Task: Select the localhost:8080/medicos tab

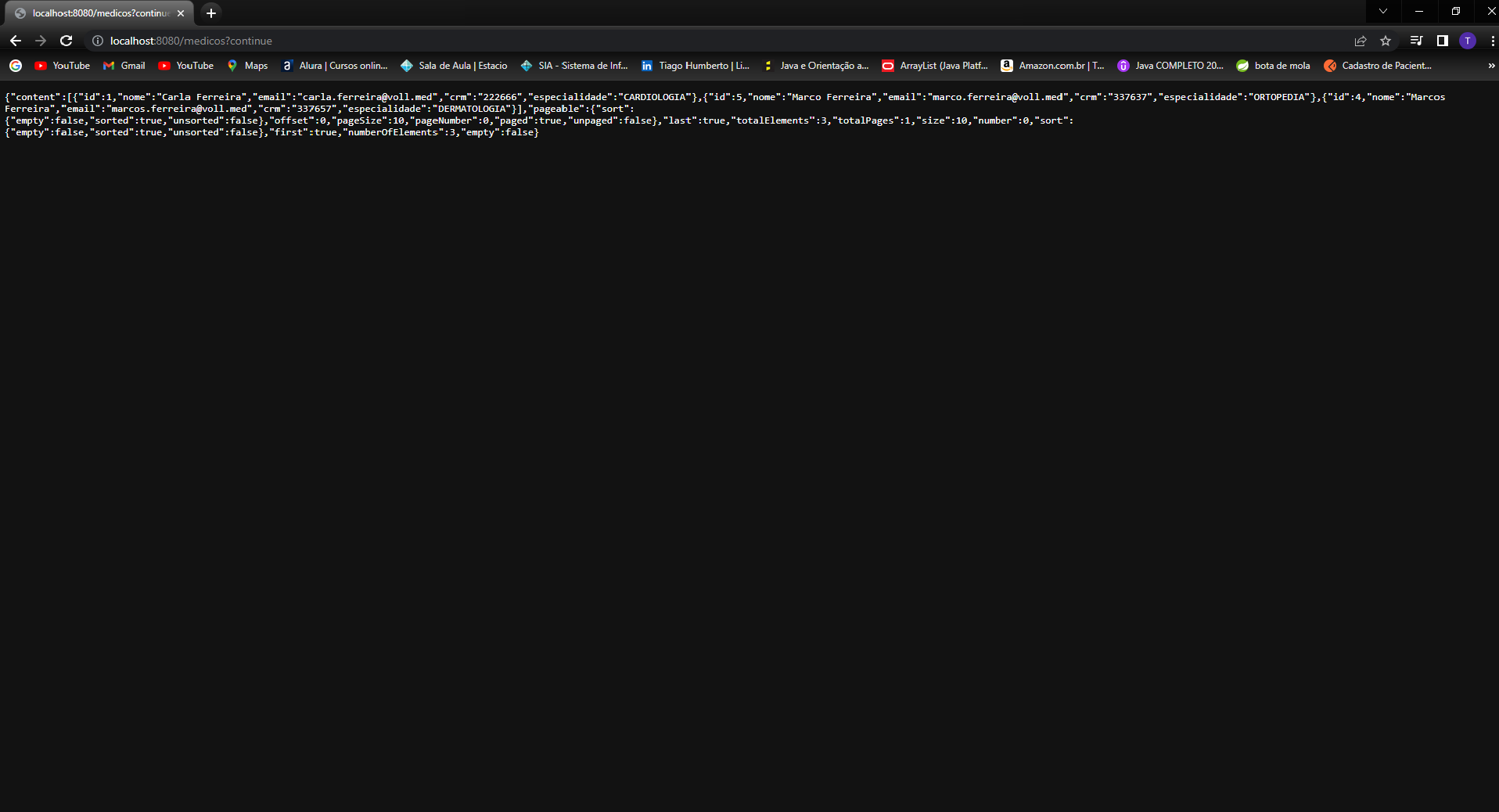Action: (99, 13)
